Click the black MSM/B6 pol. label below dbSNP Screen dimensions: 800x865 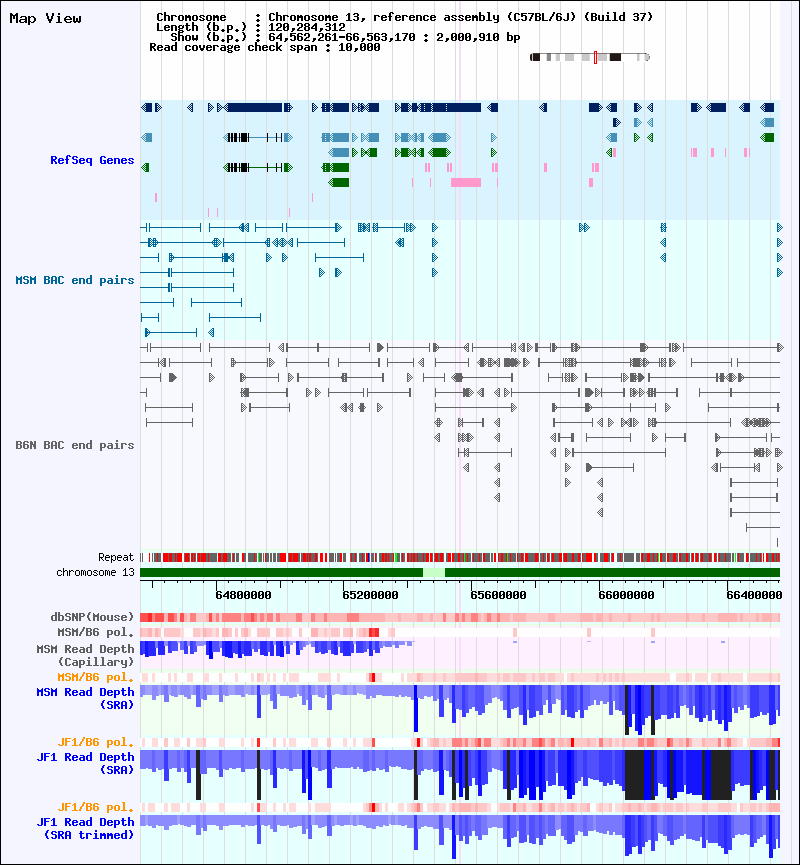[x=95, y=632]
